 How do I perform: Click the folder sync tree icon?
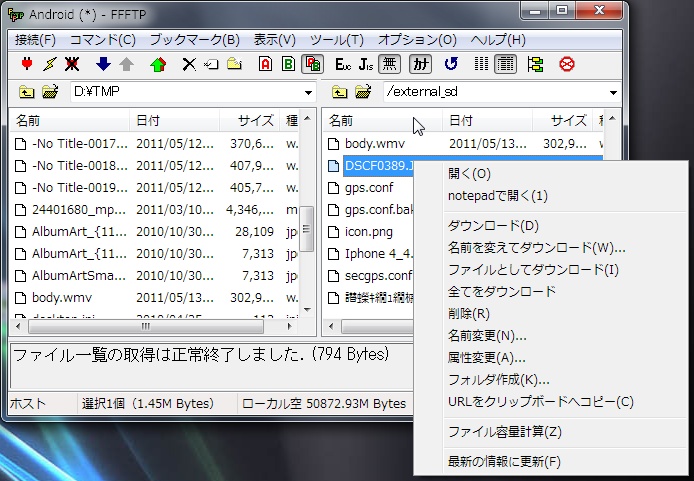[x=536, y=64]
